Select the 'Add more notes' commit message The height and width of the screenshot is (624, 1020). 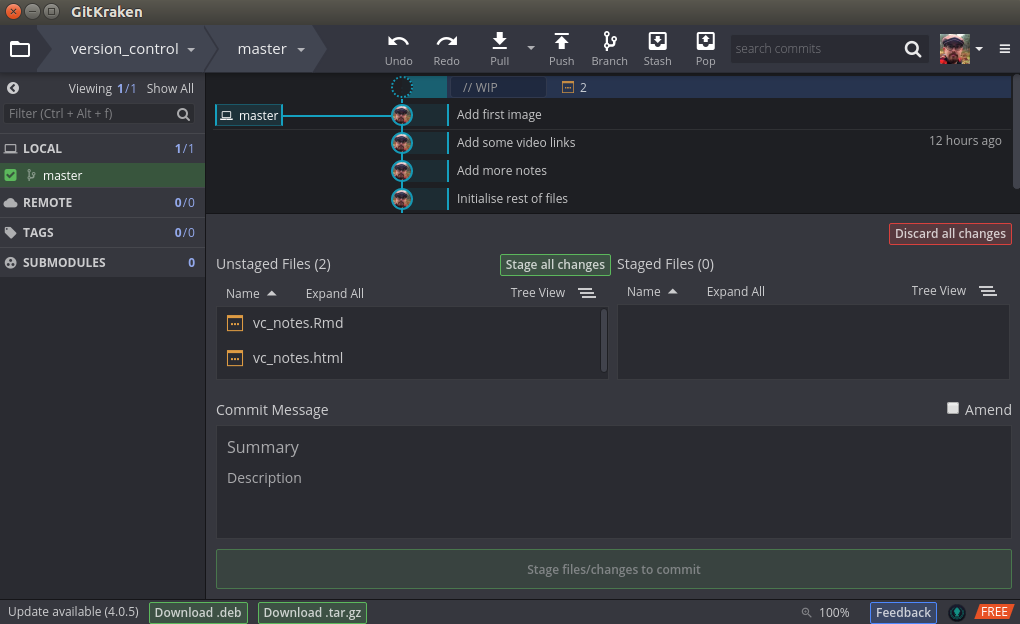502,170
